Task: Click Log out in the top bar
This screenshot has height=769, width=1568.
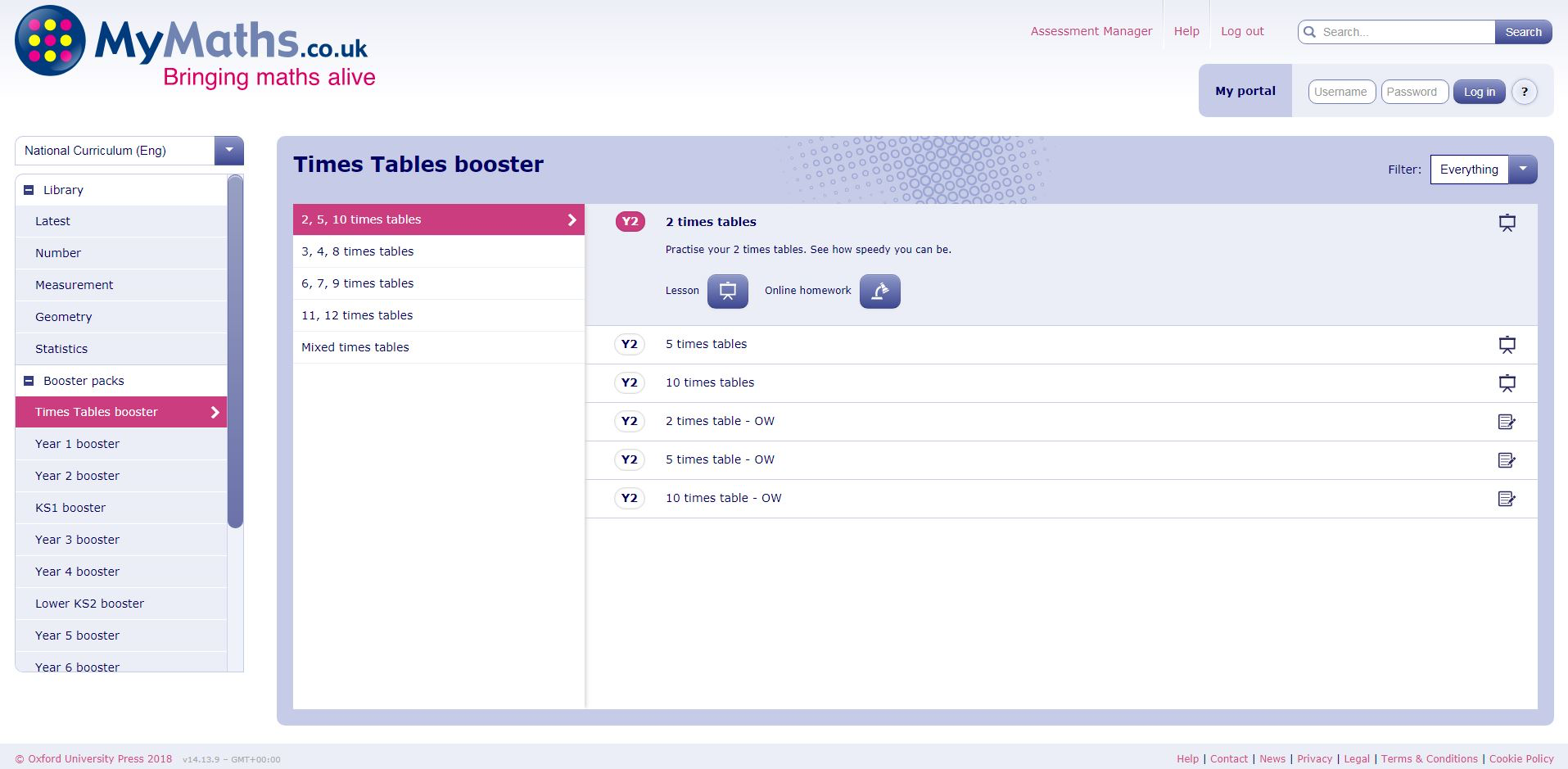Action: coord(1242,31)
